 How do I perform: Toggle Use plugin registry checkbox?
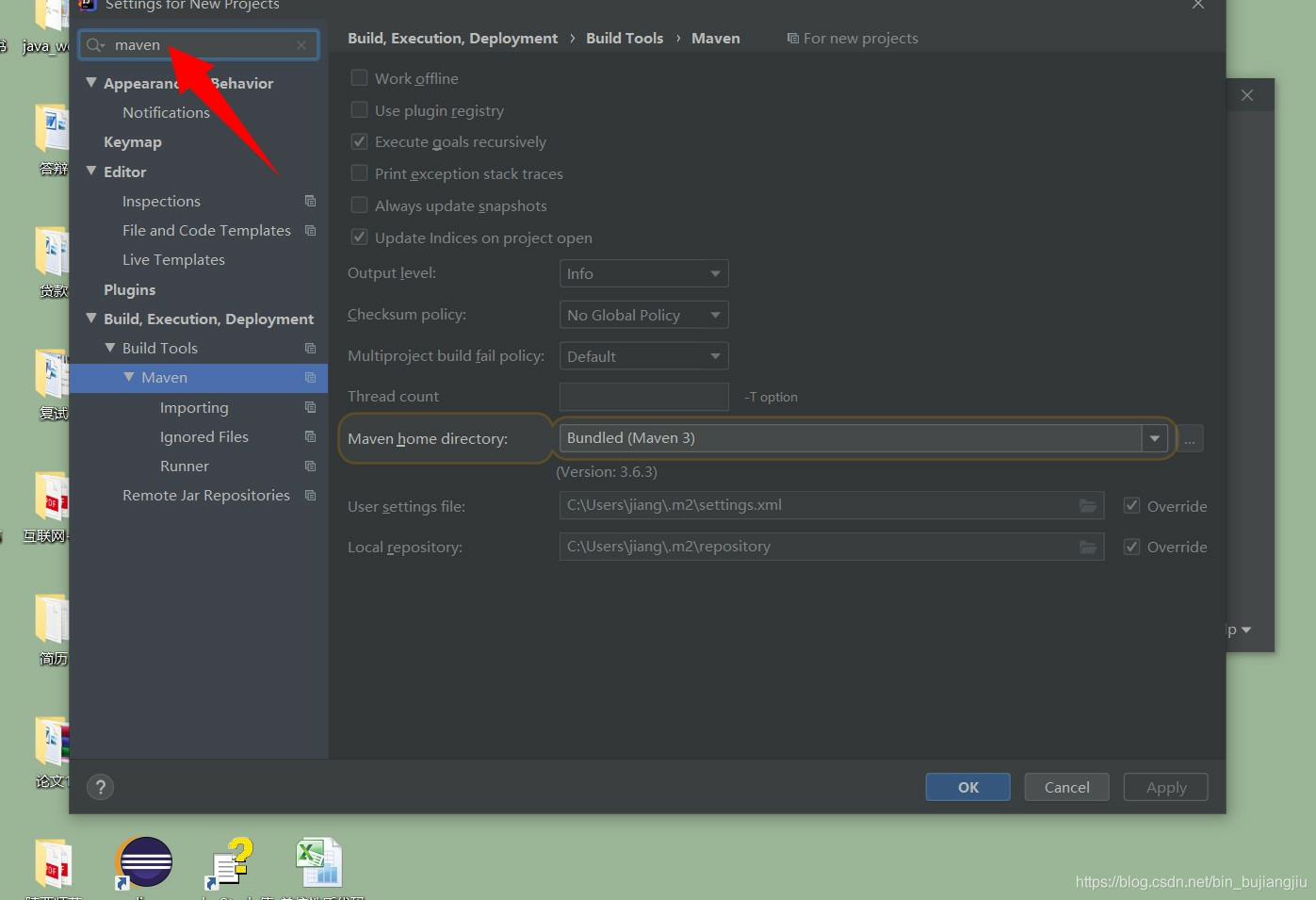[359, 110]
